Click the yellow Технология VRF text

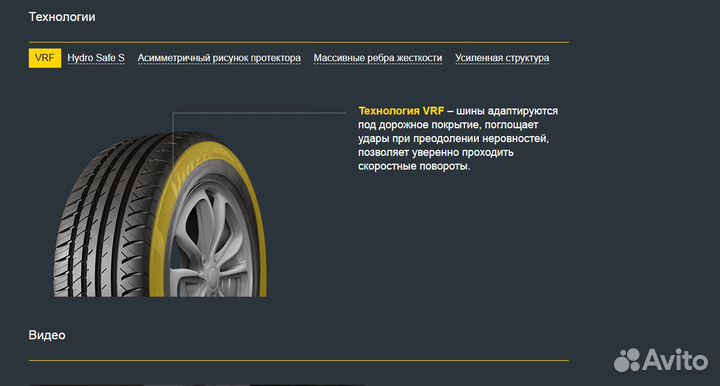pyautogui.click(x=401, y=111)
